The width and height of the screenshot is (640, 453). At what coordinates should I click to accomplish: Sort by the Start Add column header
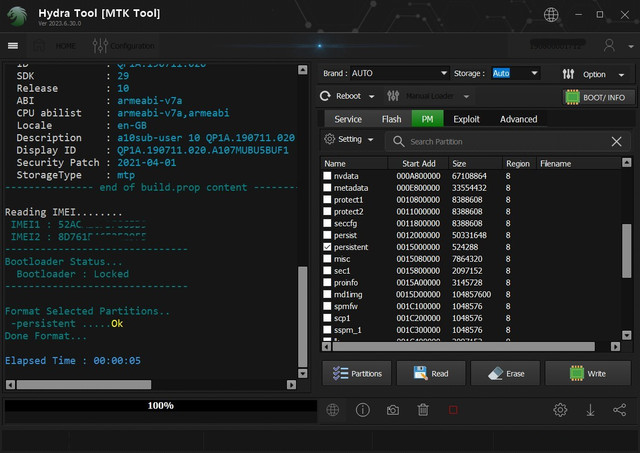(418, 163)
